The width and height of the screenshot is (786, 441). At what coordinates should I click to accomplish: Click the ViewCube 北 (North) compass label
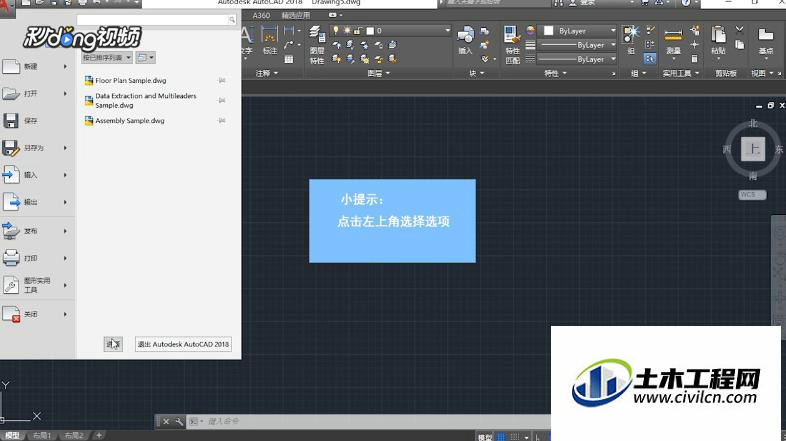click(753, 123)
